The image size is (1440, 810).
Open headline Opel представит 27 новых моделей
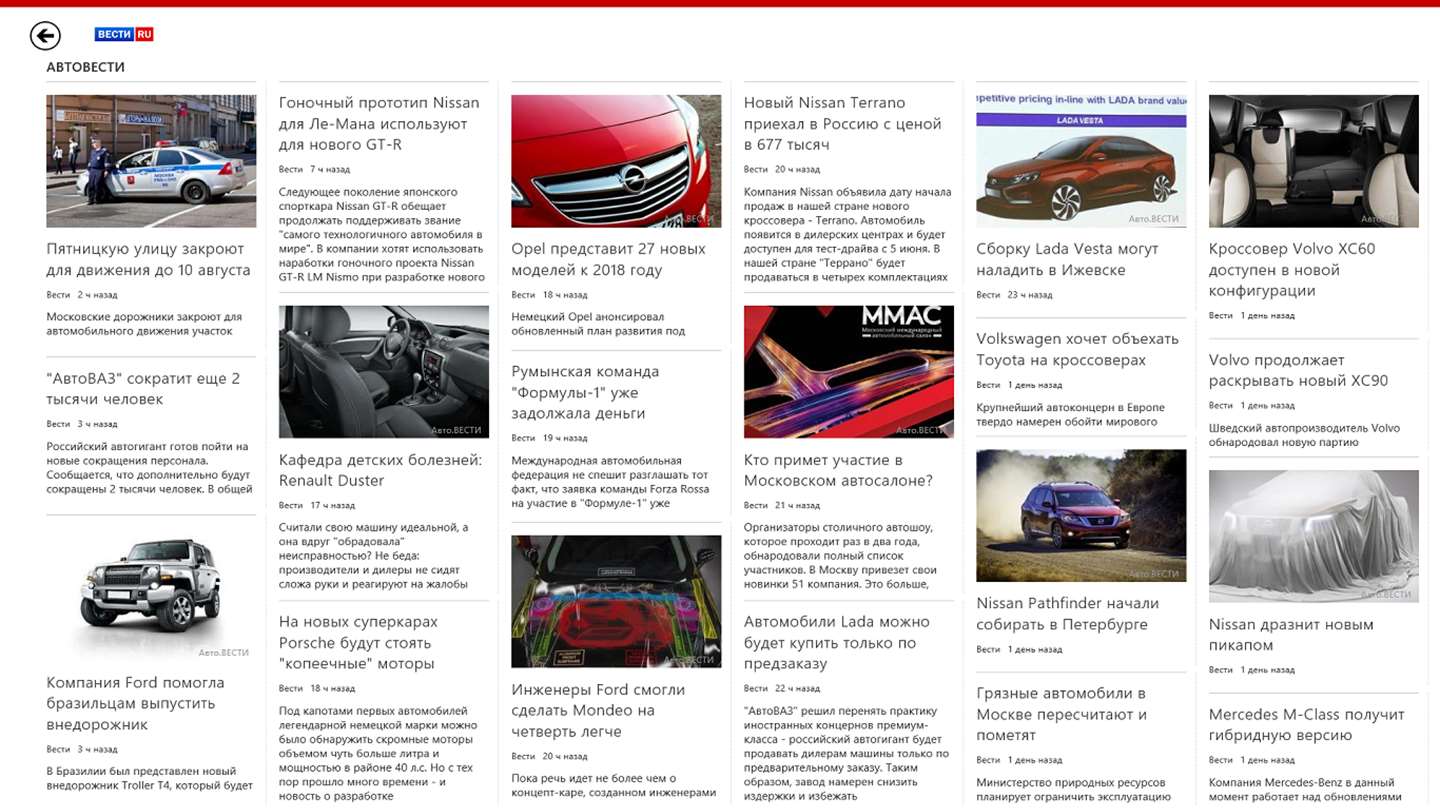tap(608, 259)
